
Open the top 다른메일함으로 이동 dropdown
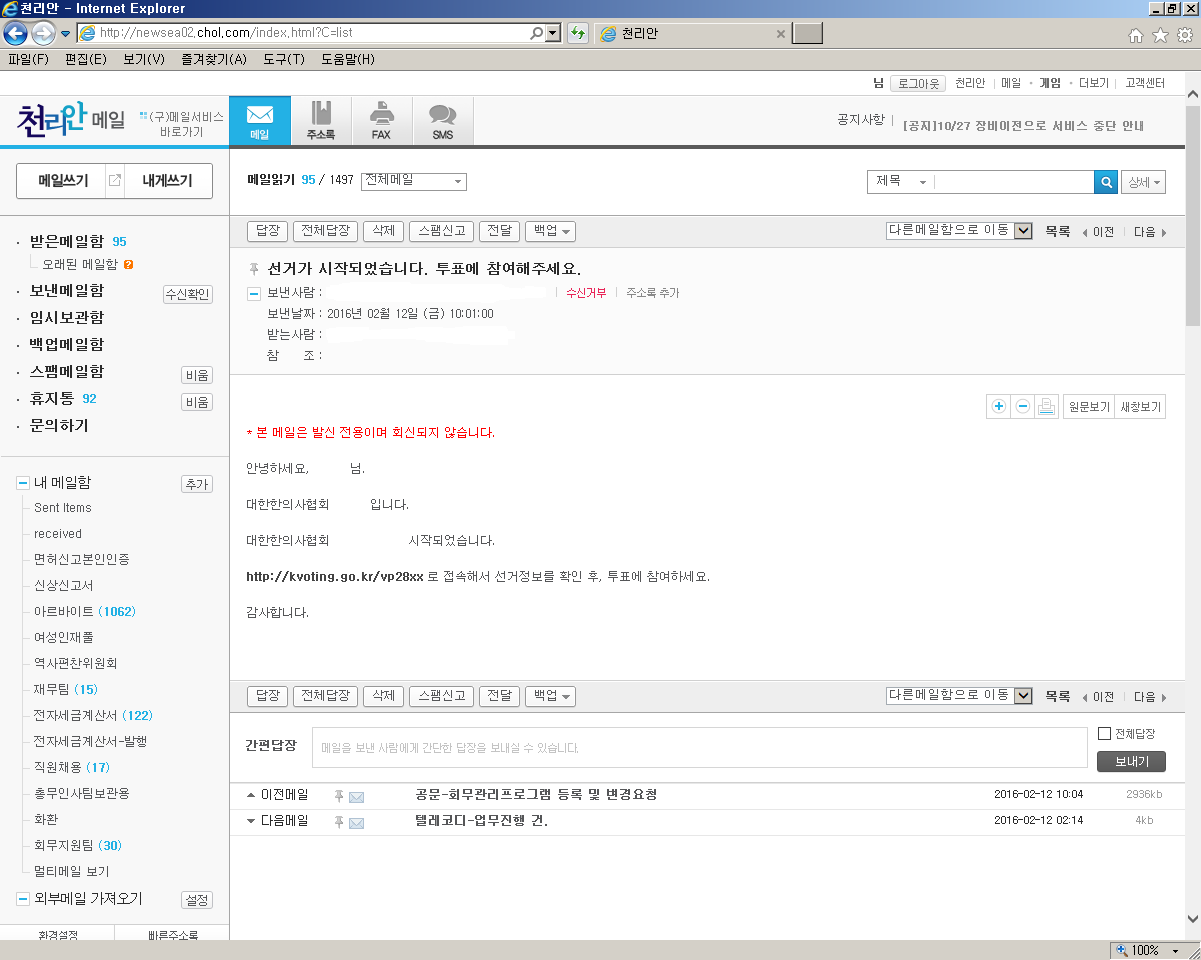point(958,231)
